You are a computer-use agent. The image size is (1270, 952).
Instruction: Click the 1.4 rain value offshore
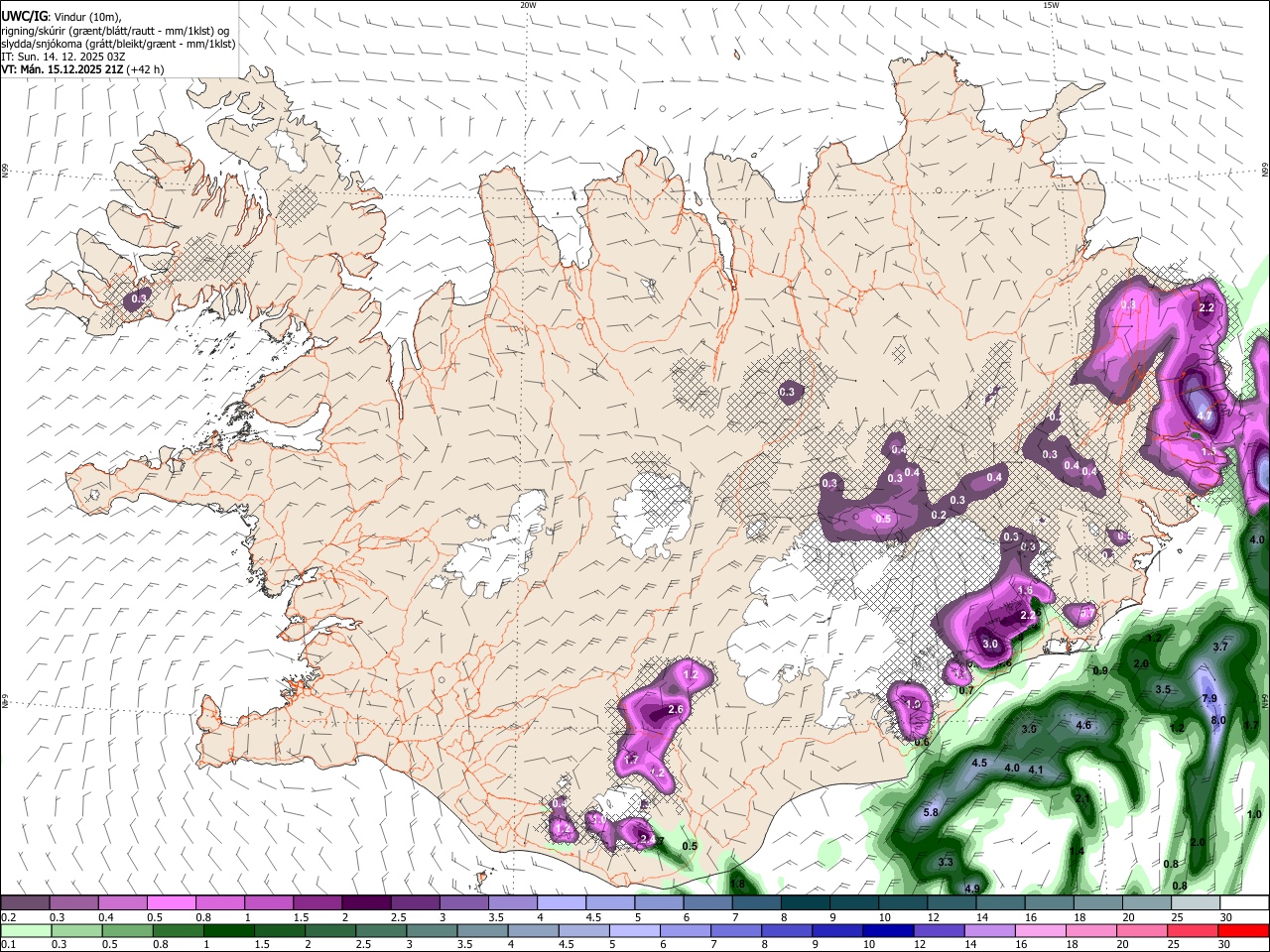tap(1077, 851)
